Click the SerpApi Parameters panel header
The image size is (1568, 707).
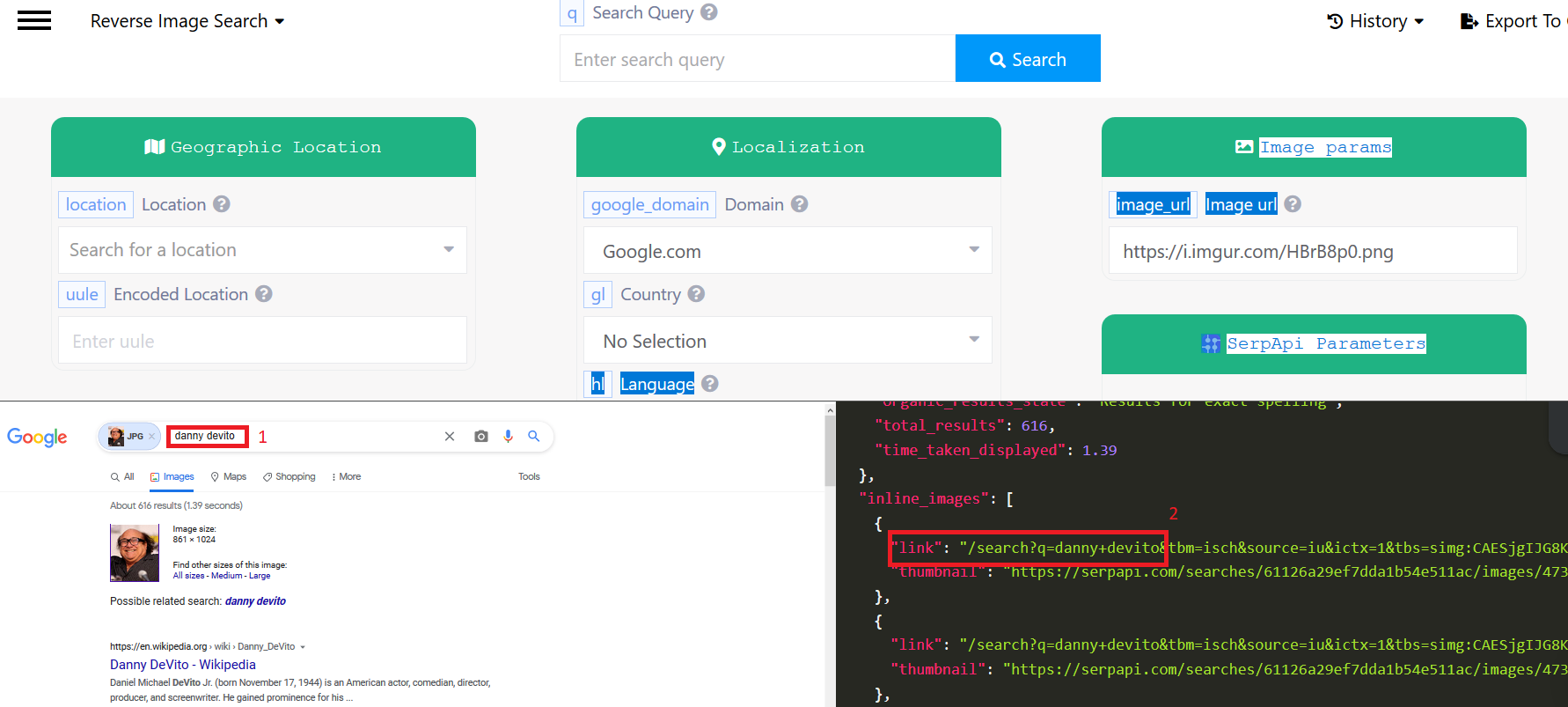(1314, 343)
